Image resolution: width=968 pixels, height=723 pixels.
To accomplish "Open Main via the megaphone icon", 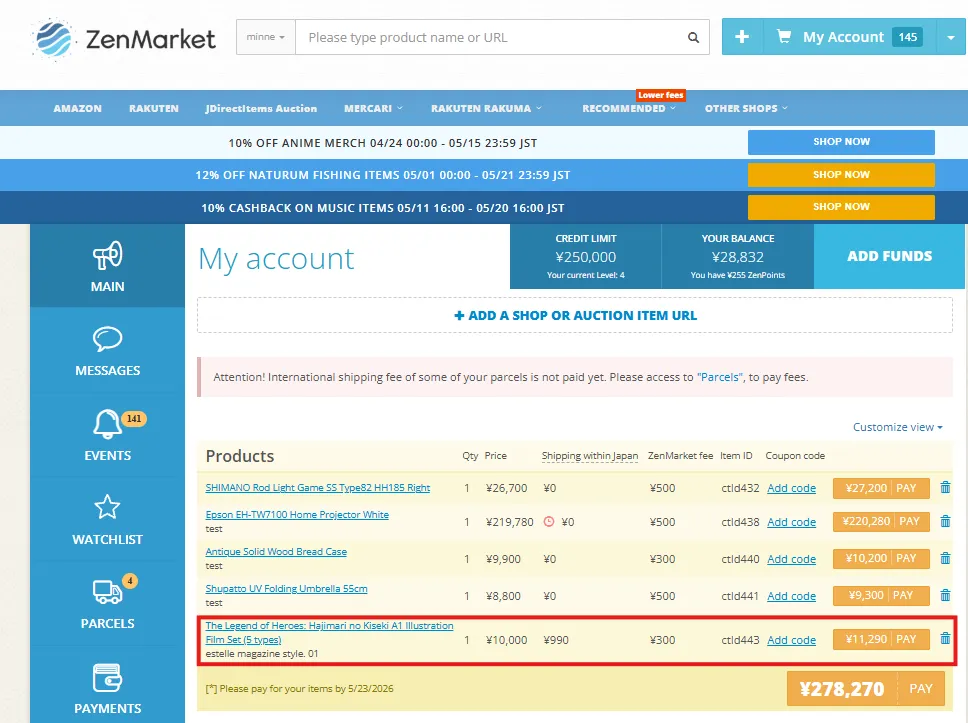I will 107,255.
